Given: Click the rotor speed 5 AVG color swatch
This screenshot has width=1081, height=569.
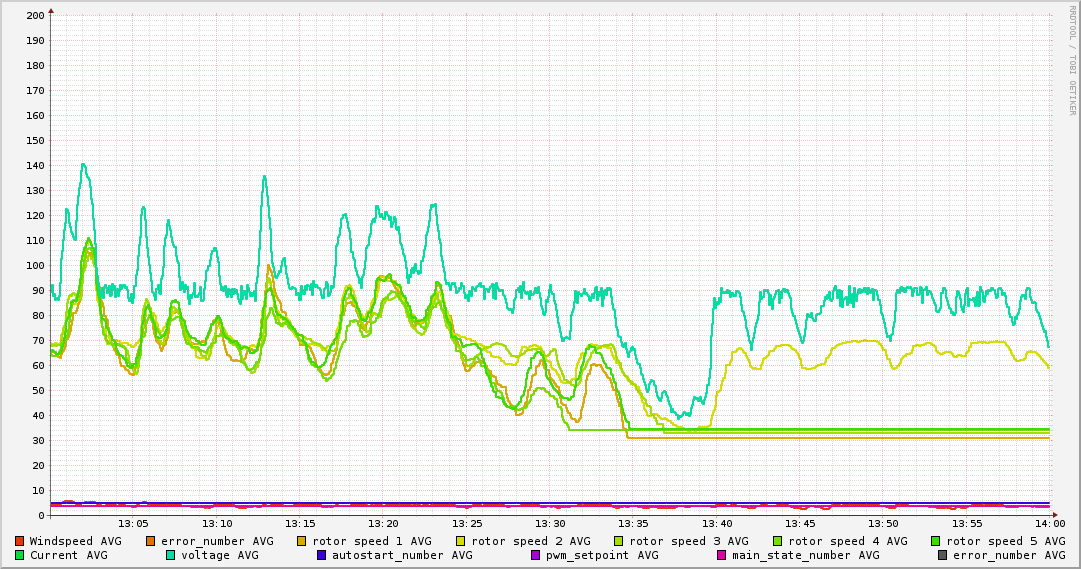Looking at the screenshot, I should (x=936, y=541).
